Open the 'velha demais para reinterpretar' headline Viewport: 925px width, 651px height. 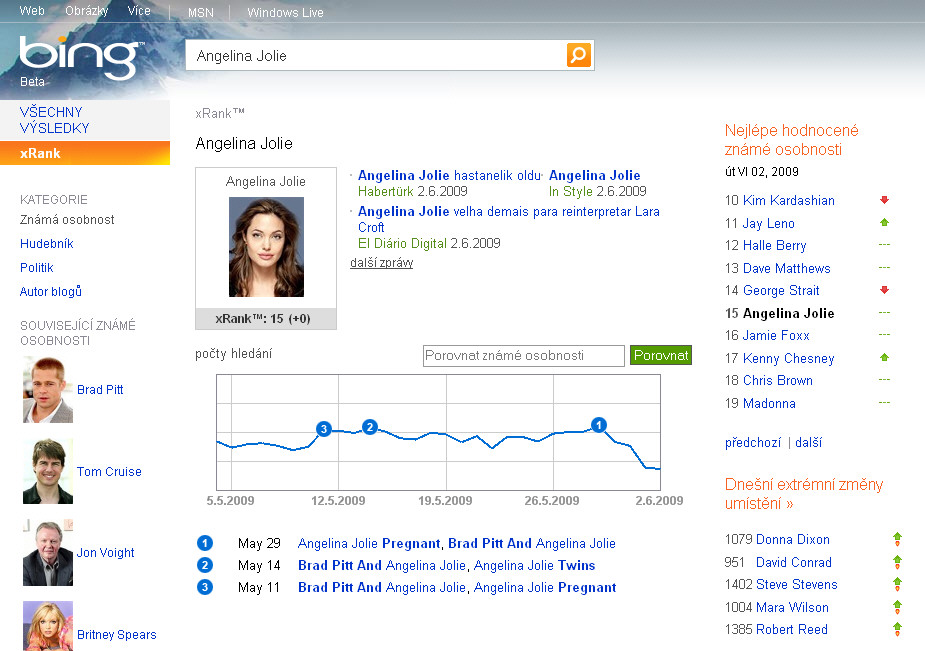coord(509,219)
